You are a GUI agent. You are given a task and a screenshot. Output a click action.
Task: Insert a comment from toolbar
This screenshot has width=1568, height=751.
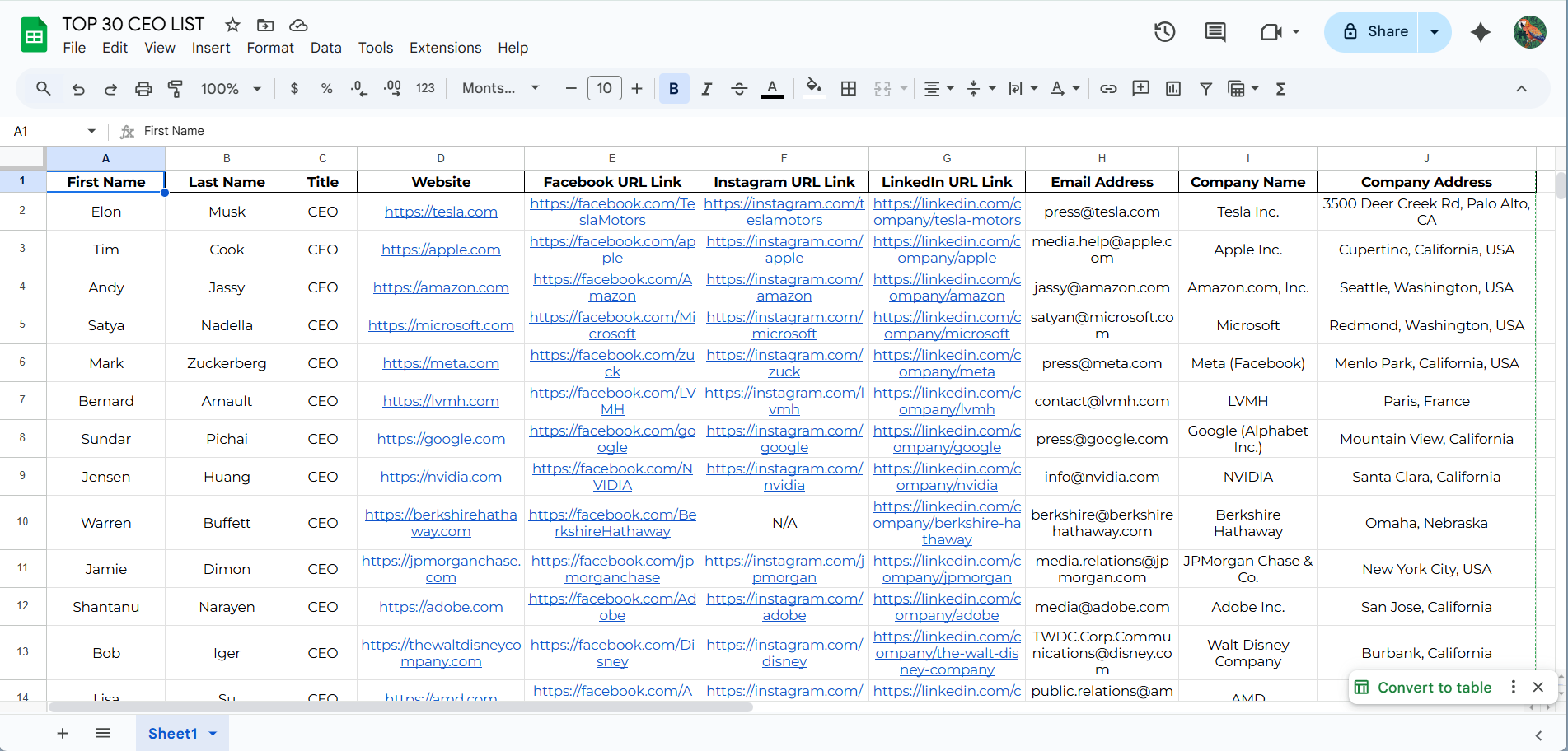pos(1140,89)
